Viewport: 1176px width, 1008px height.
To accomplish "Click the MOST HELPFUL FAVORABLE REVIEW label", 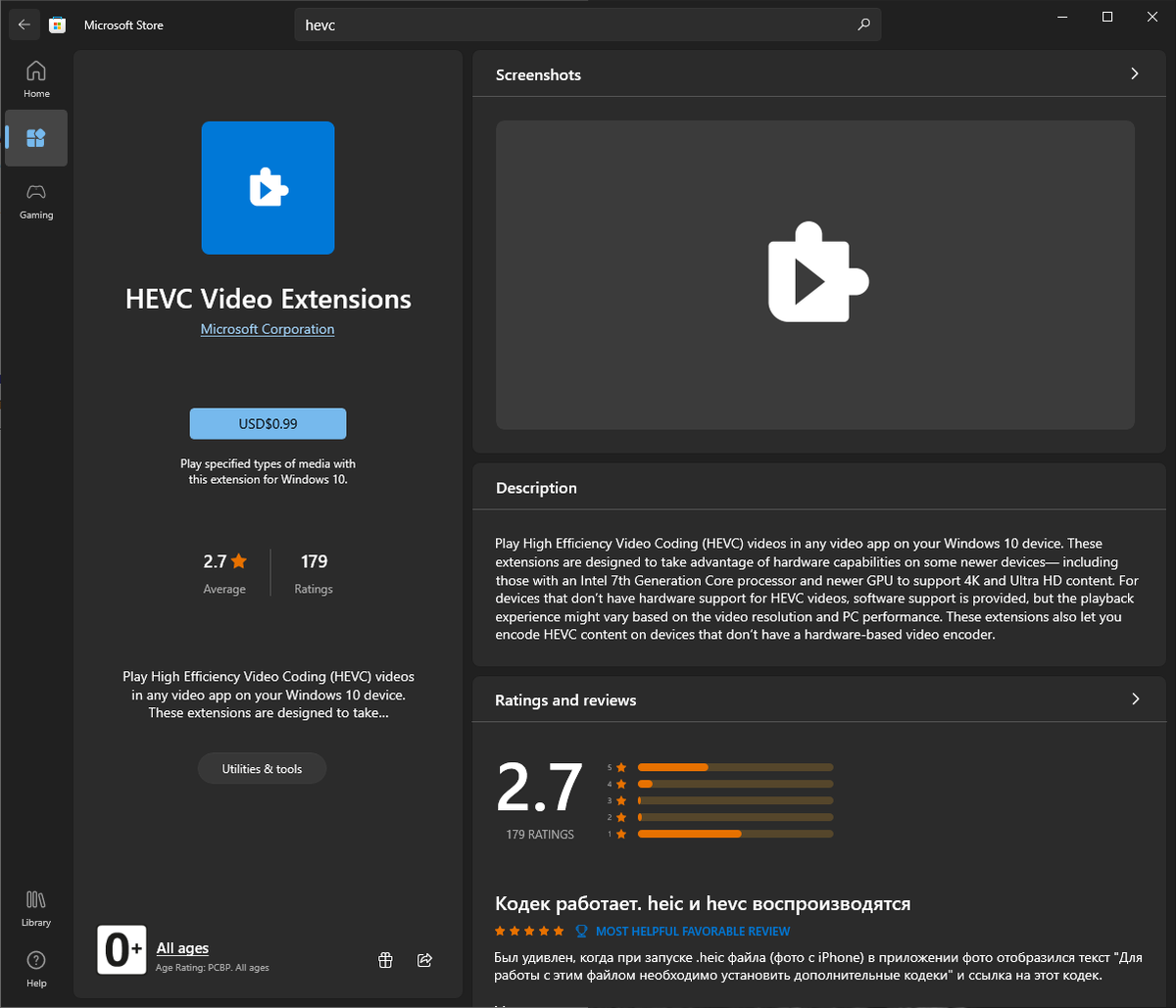I will point(693,932).
